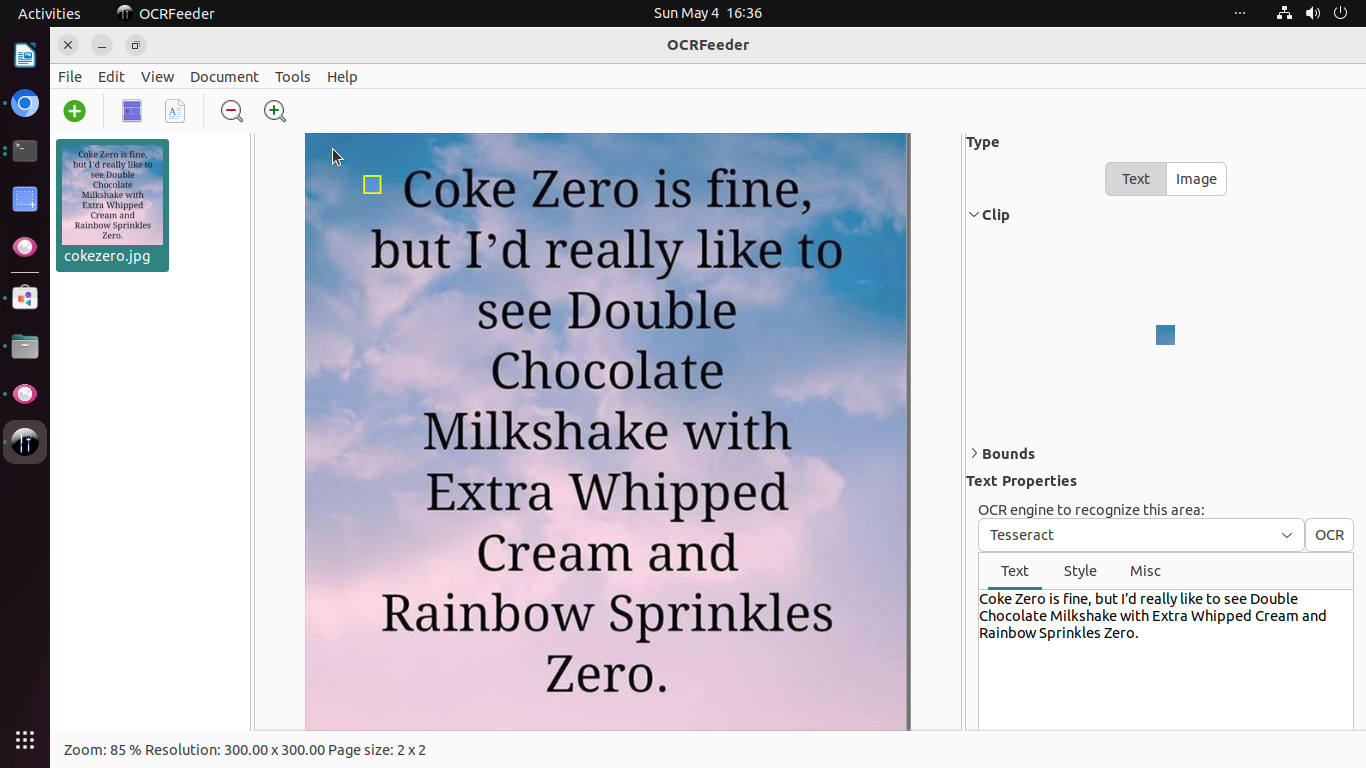Show Applications grid
This screenshot has height=768, width=1366.
[x=25, y=740]
